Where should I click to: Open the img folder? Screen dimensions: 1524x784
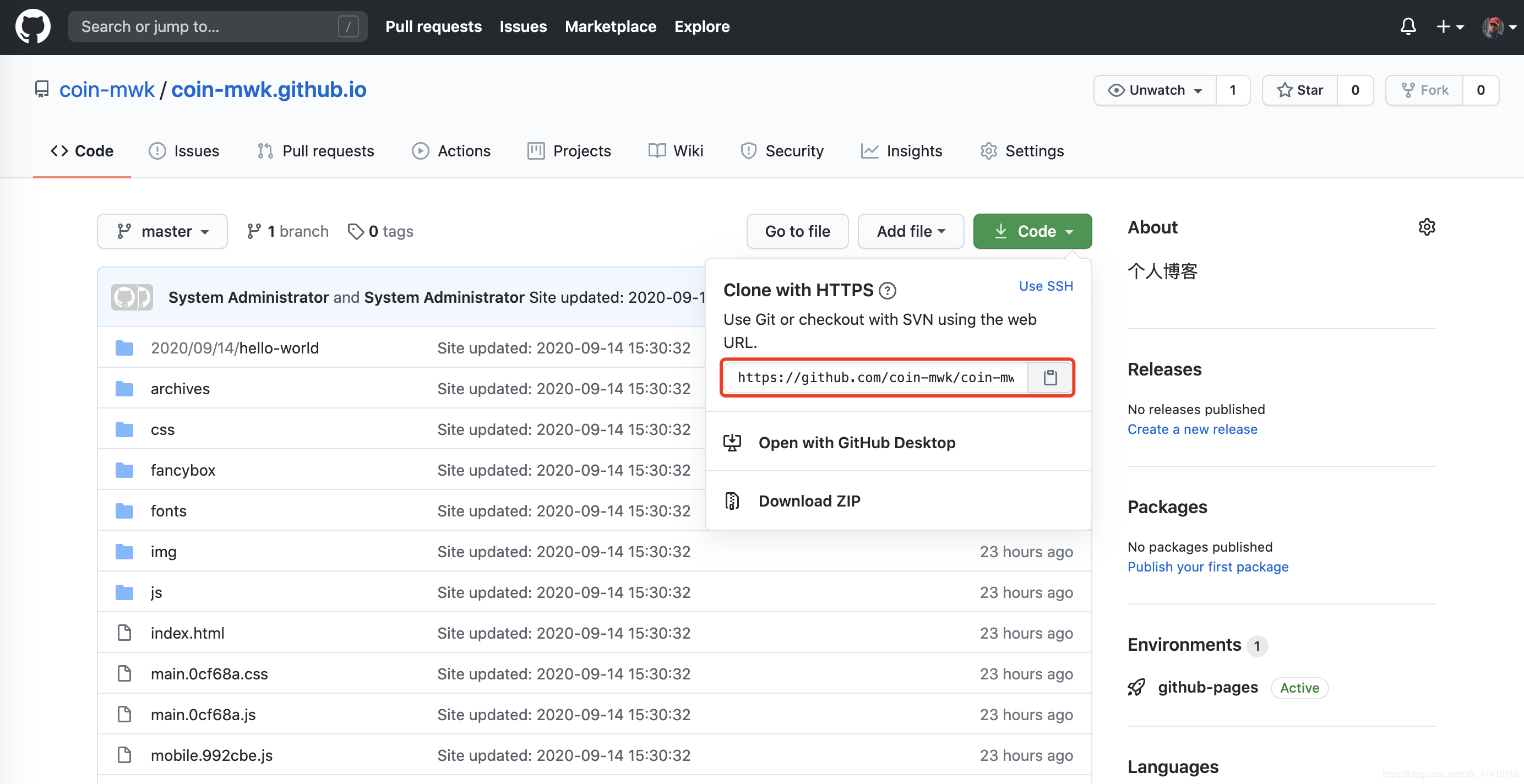[164, 552]
